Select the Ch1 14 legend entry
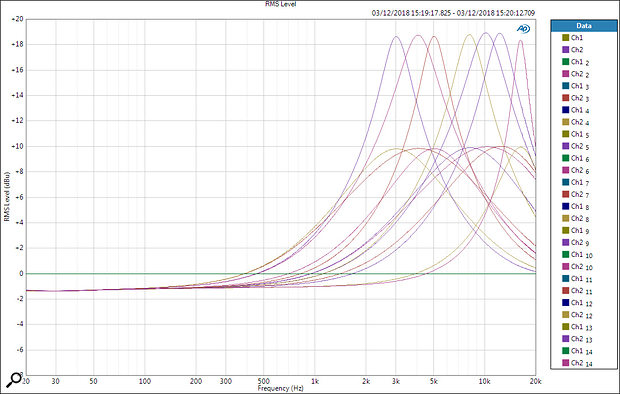The width and height of the screenshot is (620, 394). 578,351
